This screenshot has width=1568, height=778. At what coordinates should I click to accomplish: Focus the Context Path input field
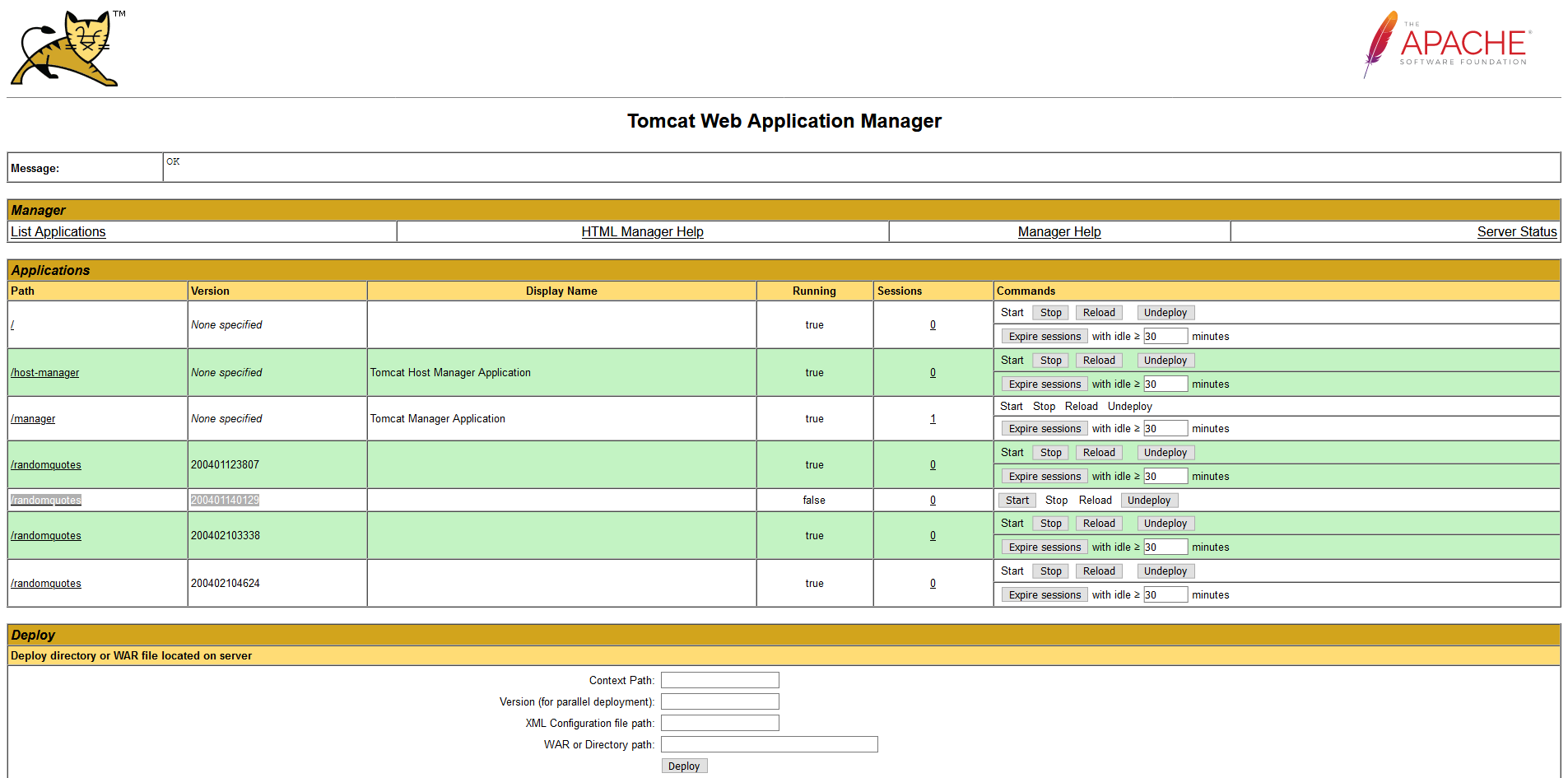tap(719, 680)
